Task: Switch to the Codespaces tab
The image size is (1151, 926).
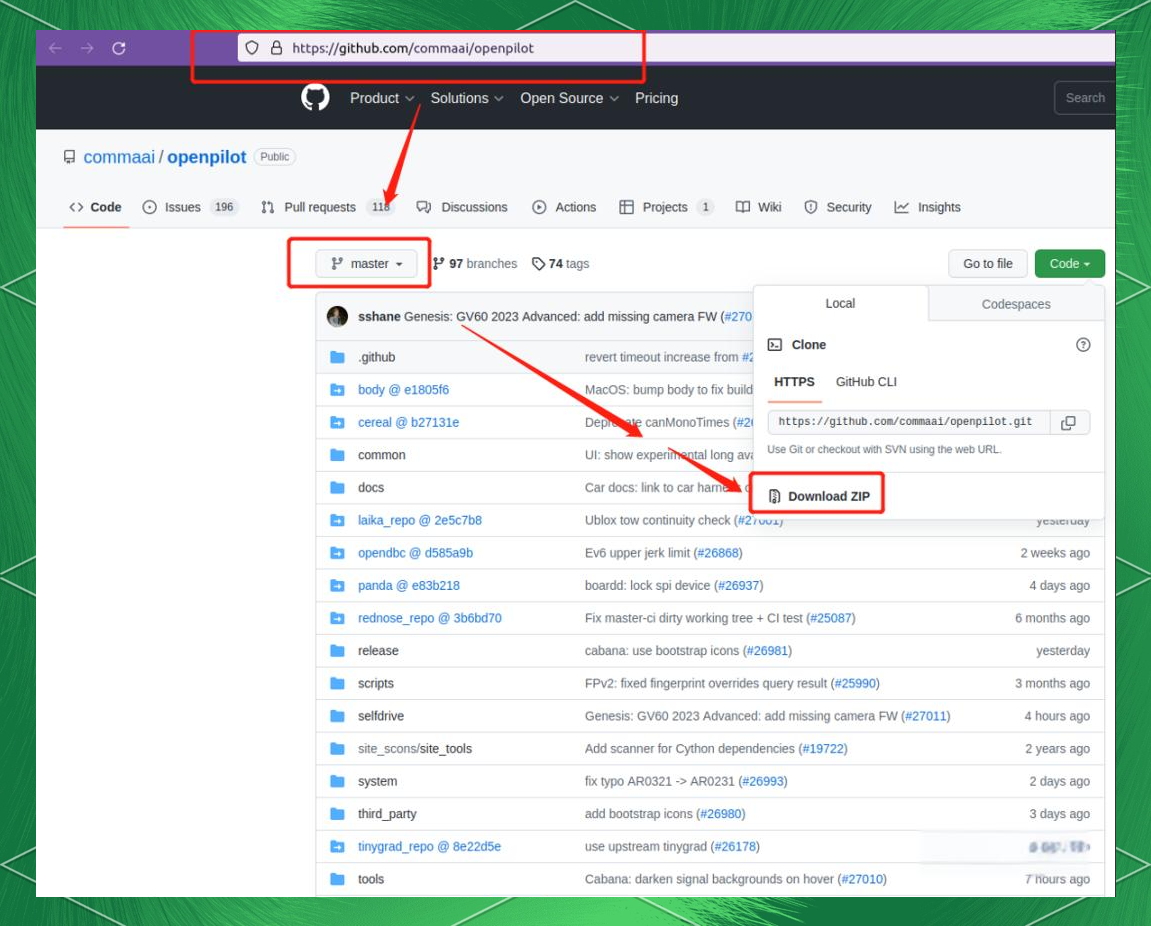Action: pyautogui.click(x=1015, y=304)
